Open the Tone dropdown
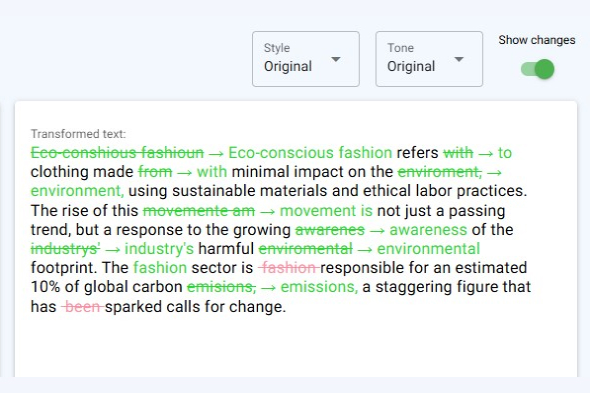This screenshot has width=590, height=393. [429, 59]
